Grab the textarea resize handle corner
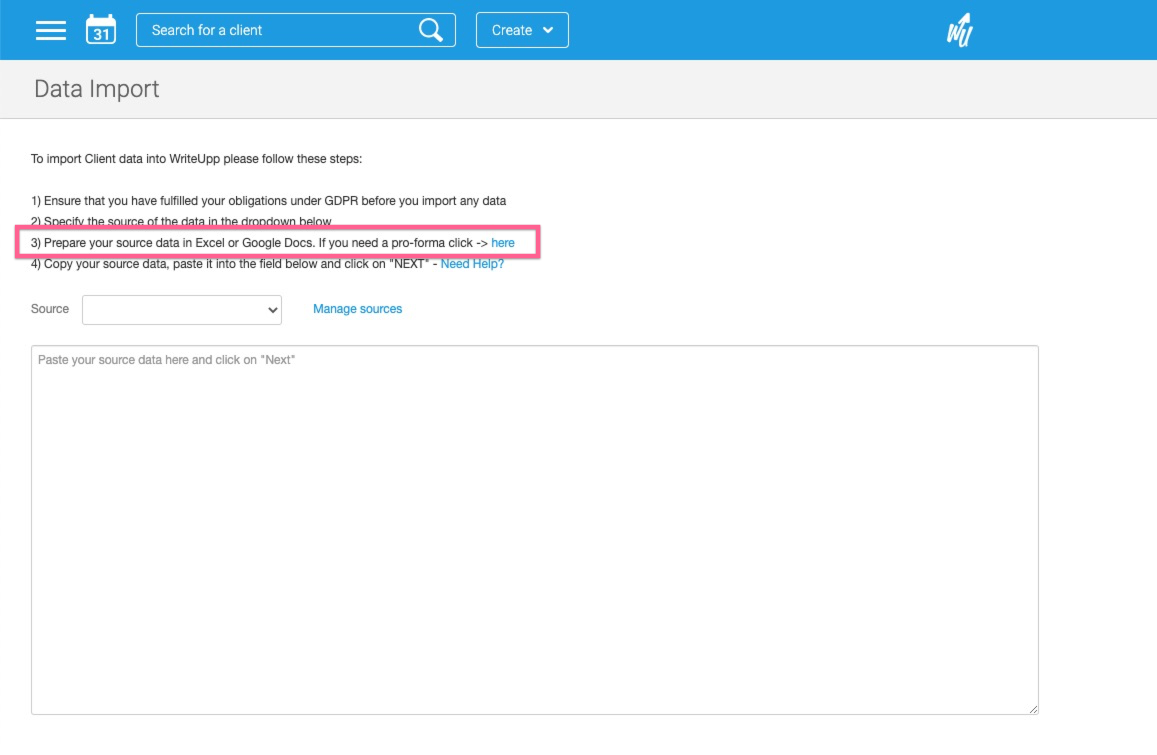The height and width of the screenshot is (755, 1157). pyautogui.click(x=1033, y=709)
